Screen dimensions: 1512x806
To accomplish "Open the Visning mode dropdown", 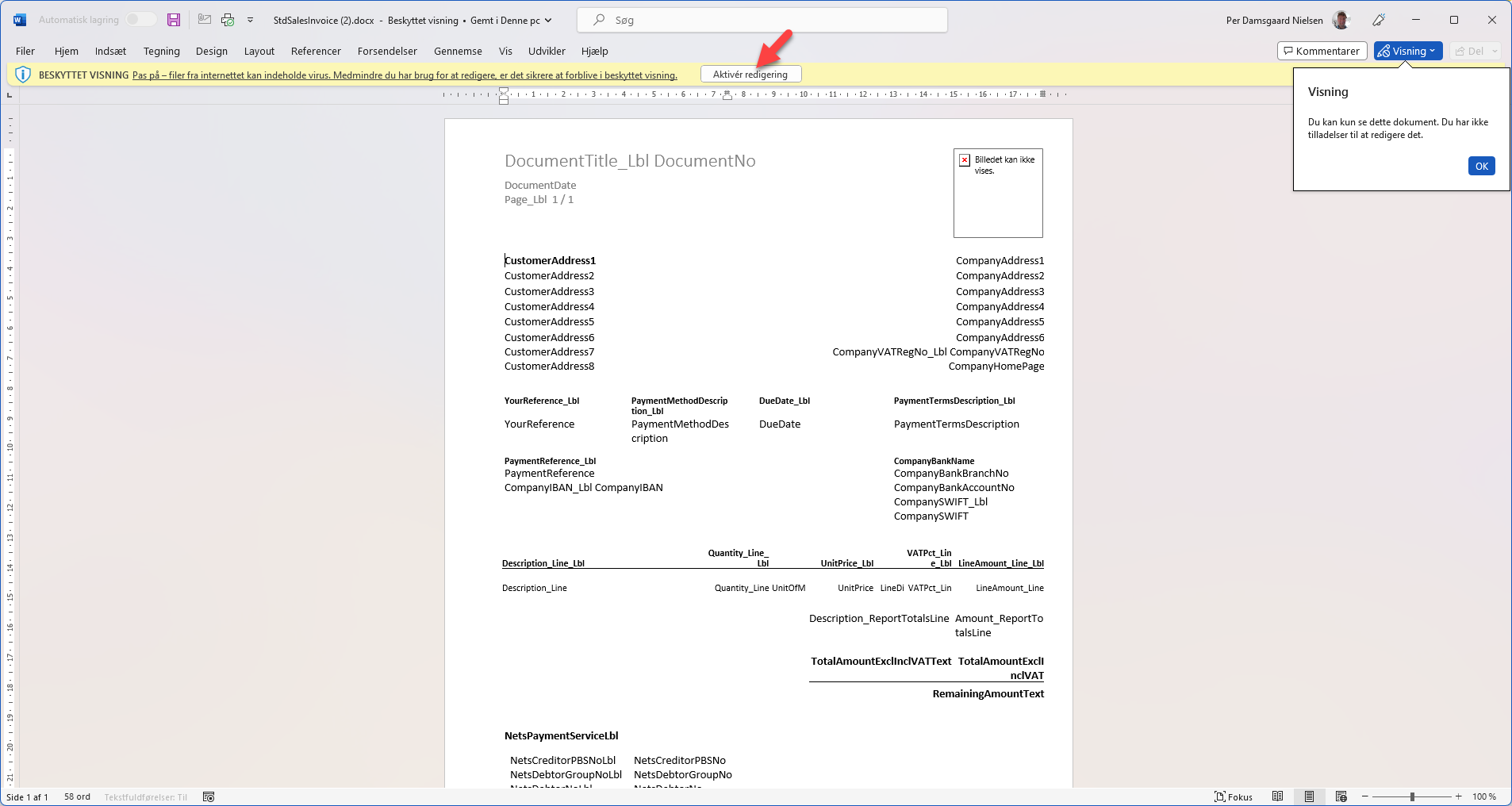I will click(1408, 51).
